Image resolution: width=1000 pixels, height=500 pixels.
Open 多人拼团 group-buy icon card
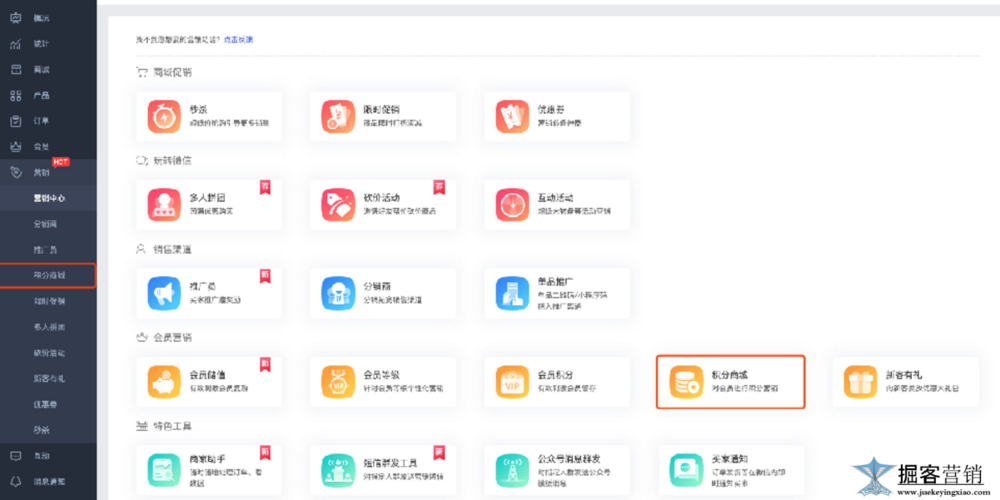163,205
